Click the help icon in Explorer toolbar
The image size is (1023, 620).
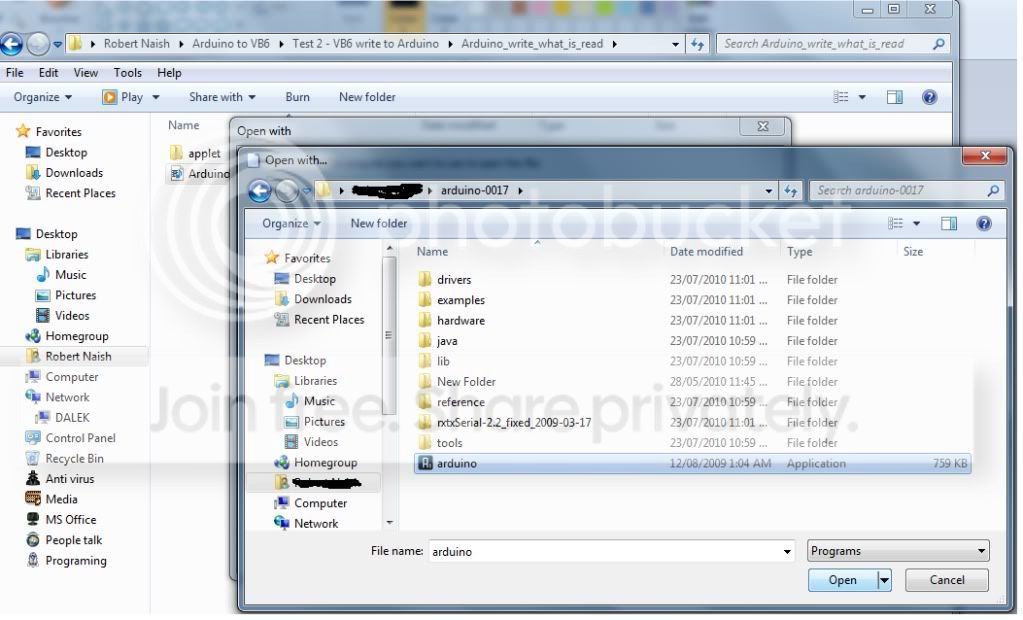click(x=929, y=97)
